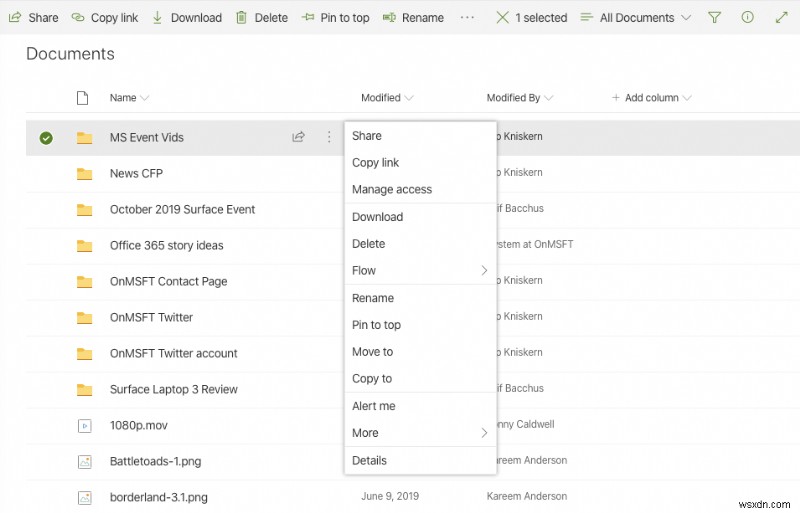The width and height of the screenshot is (800, 513).
Task: Open the MS Event Vids folder link
Action: point(146,137)
